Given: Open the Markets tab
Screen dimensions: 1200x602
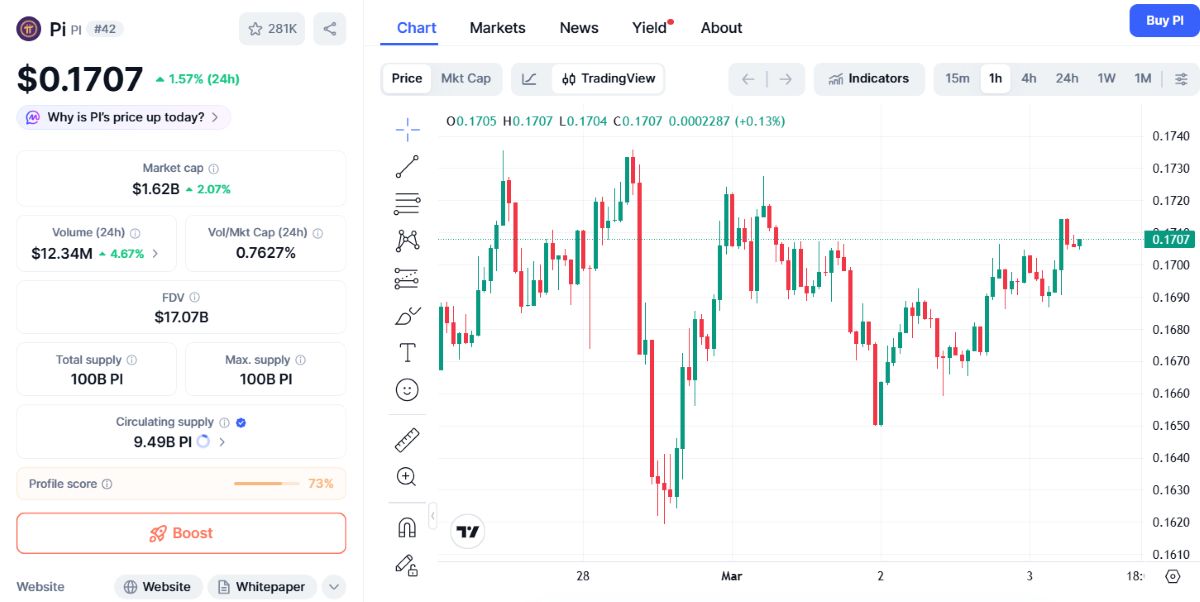Looking at the screenshot, I should point(497,28).
